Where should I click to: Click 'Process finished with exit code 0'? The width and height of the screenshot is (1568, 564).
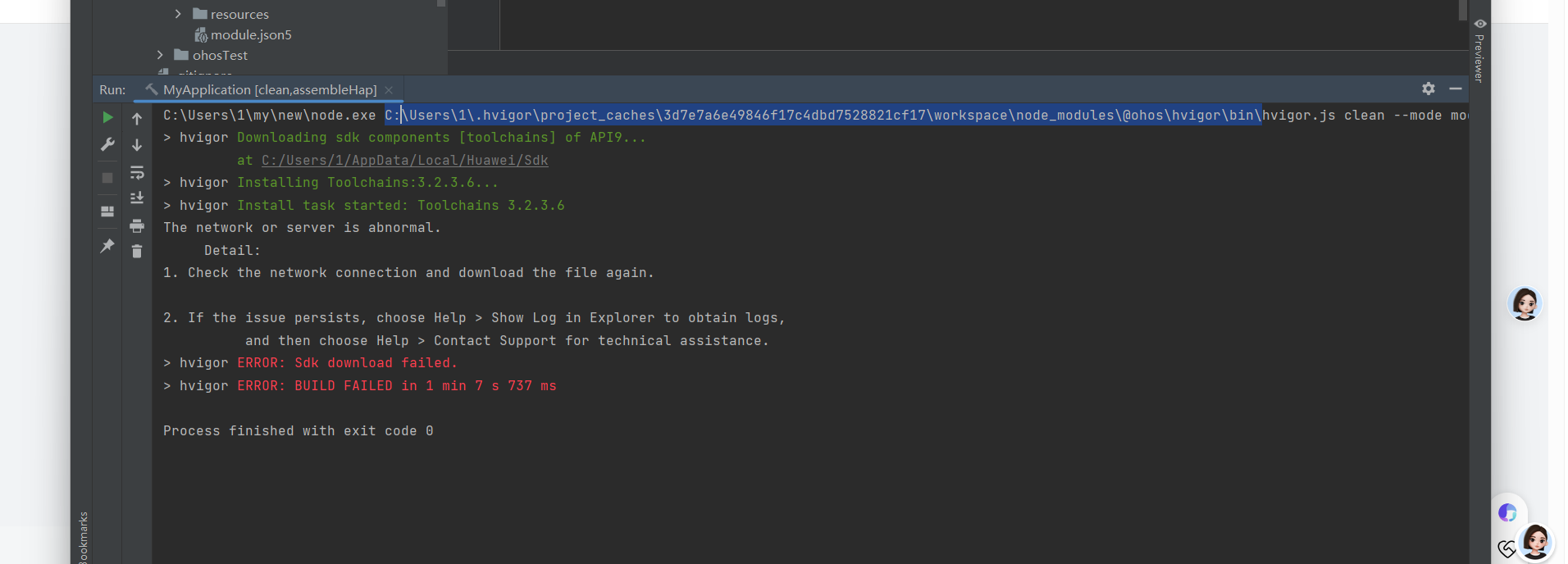[x=298, y=431]
